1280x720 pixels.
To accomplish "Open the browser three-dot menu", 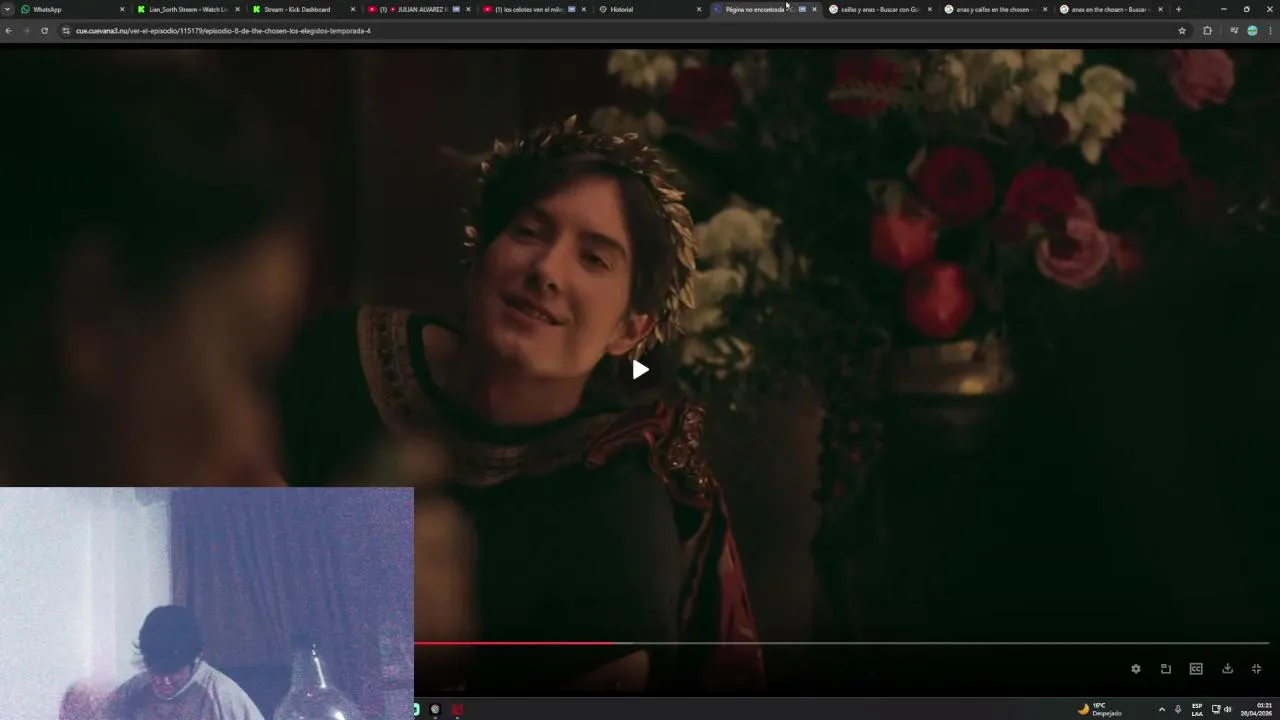I will [x=1270, y=31].
